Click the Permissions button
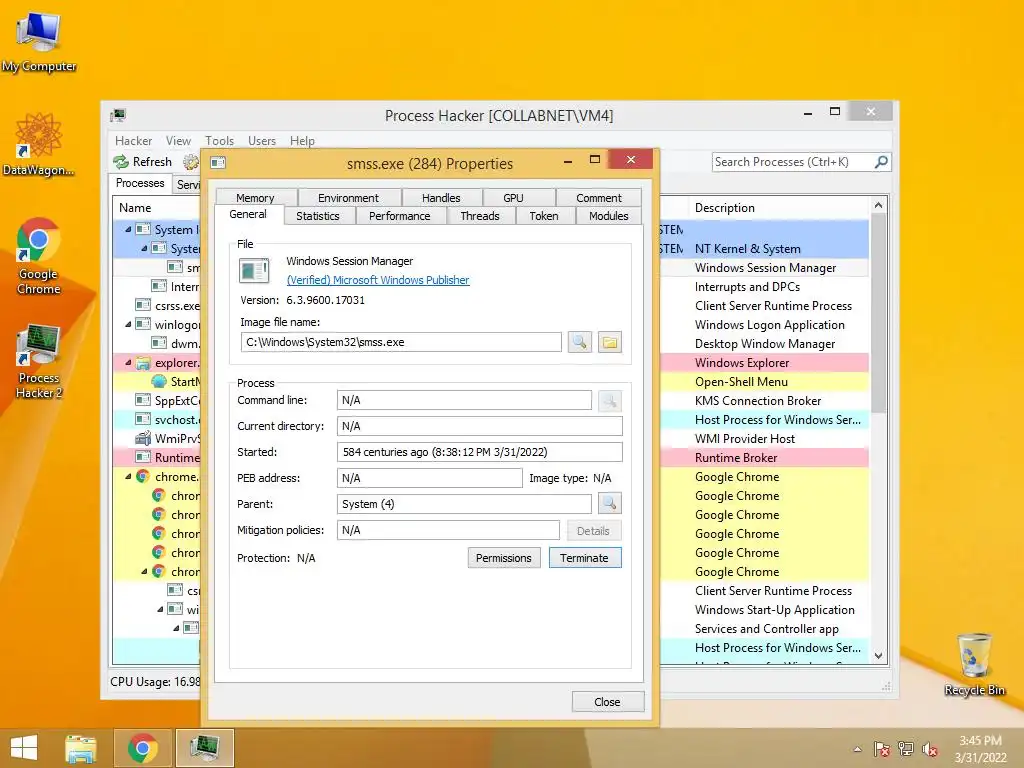Screen dimensions: 1024x768 pos(504,558)
